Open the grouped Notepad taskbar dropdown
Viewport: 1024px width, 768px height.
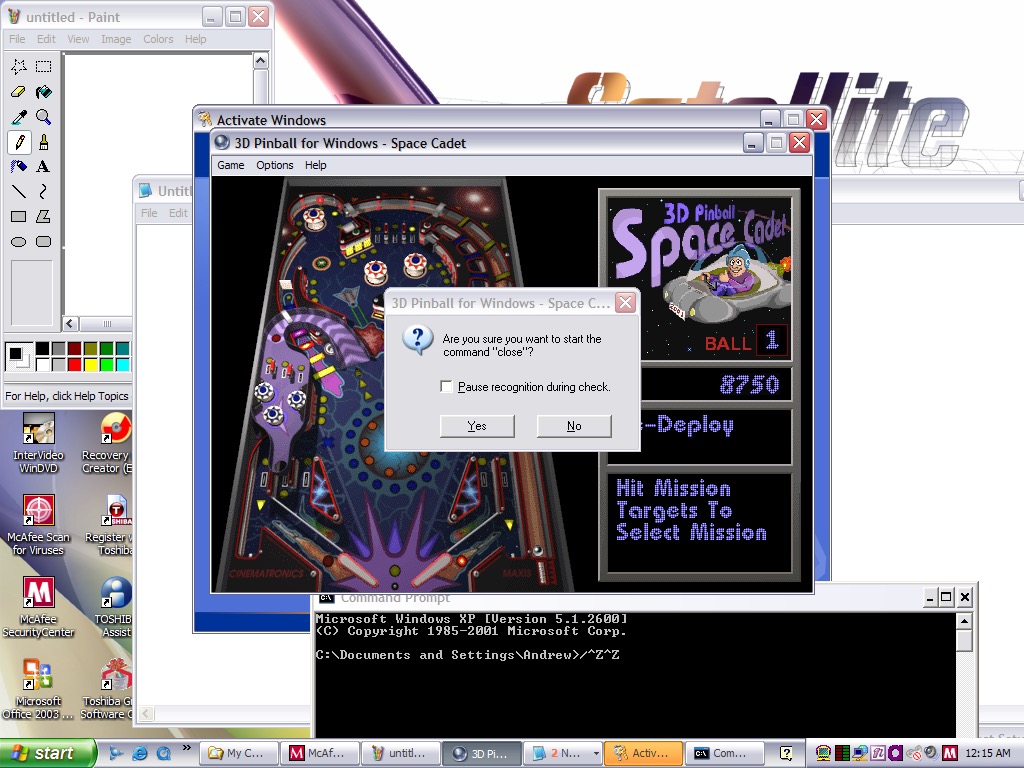[596, 754]
